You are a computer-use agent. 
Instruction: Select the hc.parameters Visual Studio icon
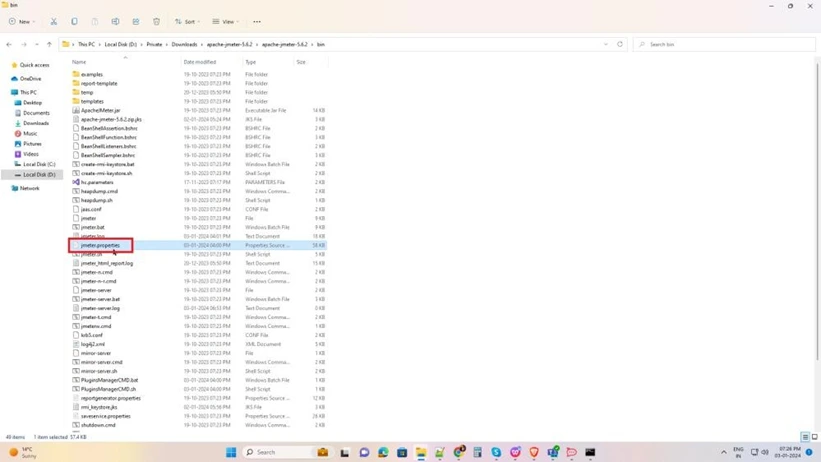pos(76,182)
